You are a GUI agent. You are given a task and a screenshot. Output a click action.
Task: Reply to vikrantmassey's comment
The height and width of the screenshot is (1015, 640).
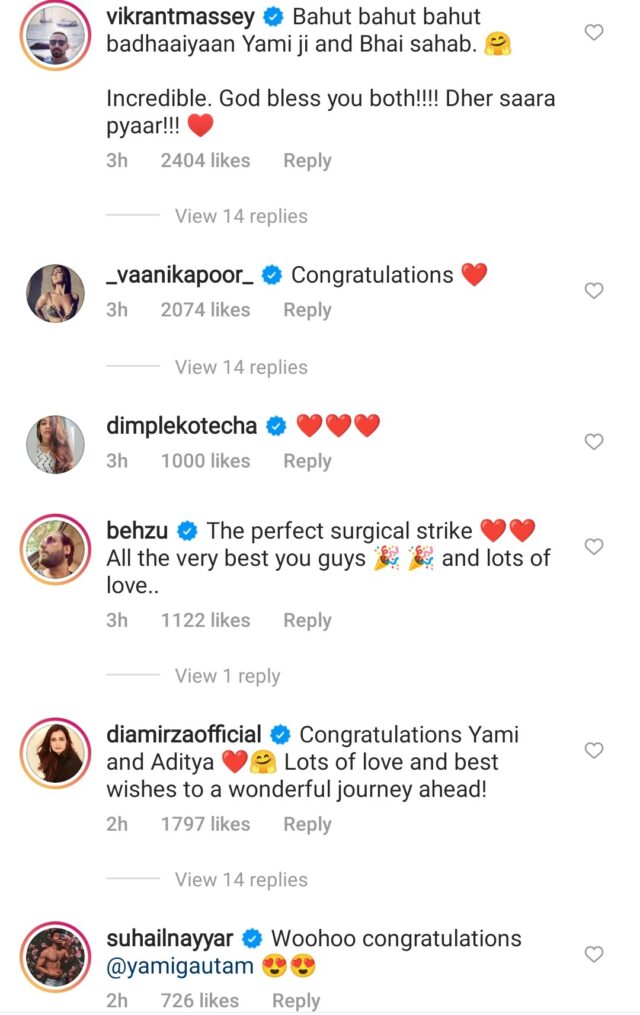[307, 161]
